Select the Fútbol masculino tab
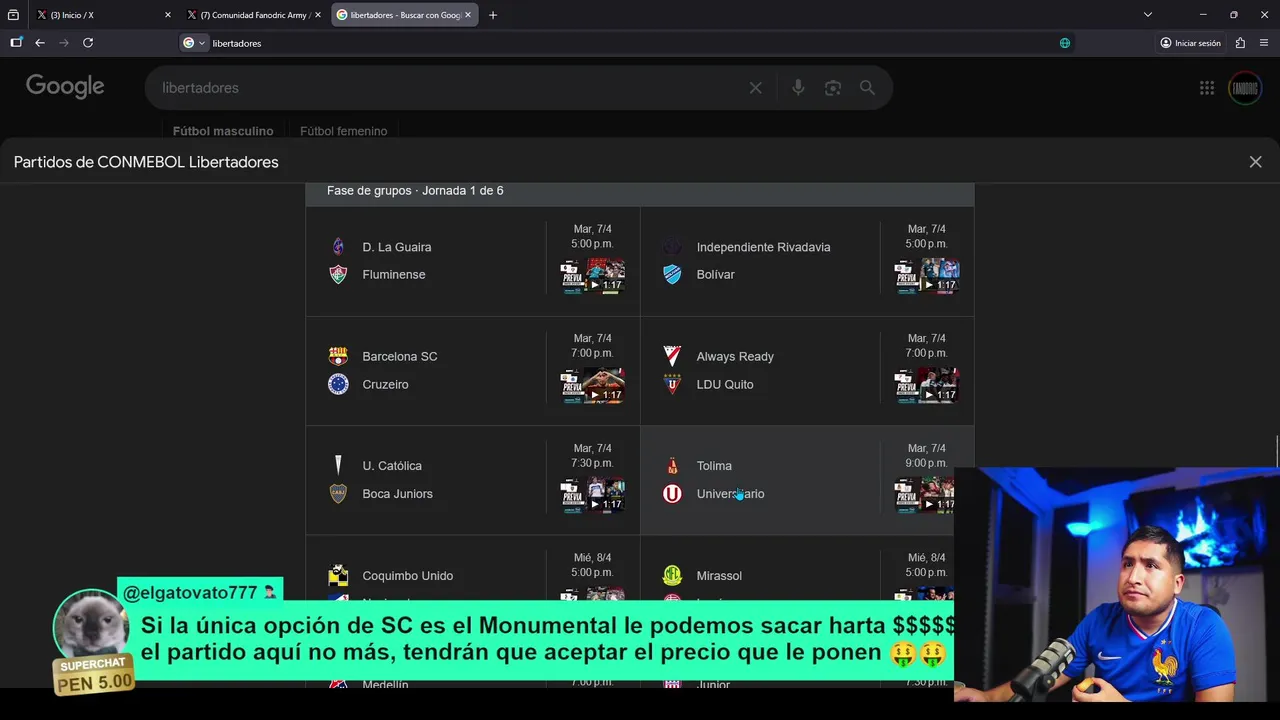Screen dimensions: 1280x720 pyautogui.click(x=223, y=131)
